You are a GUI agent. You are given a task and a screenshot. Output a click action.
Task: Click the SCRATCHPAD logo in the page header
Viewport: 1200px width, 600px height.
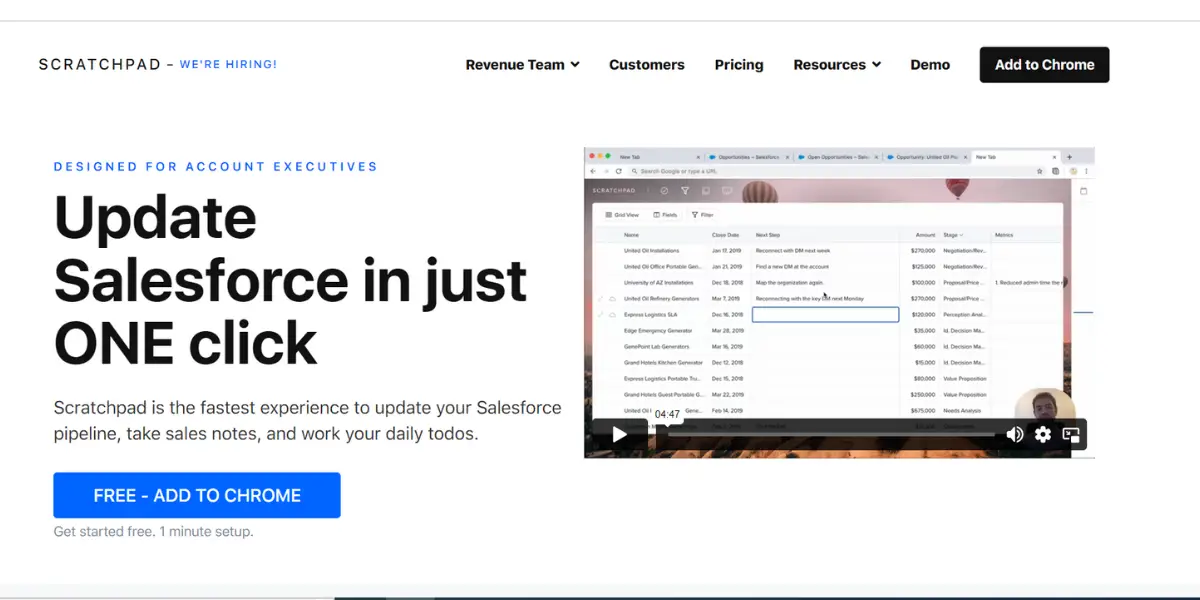click(101, 64)
